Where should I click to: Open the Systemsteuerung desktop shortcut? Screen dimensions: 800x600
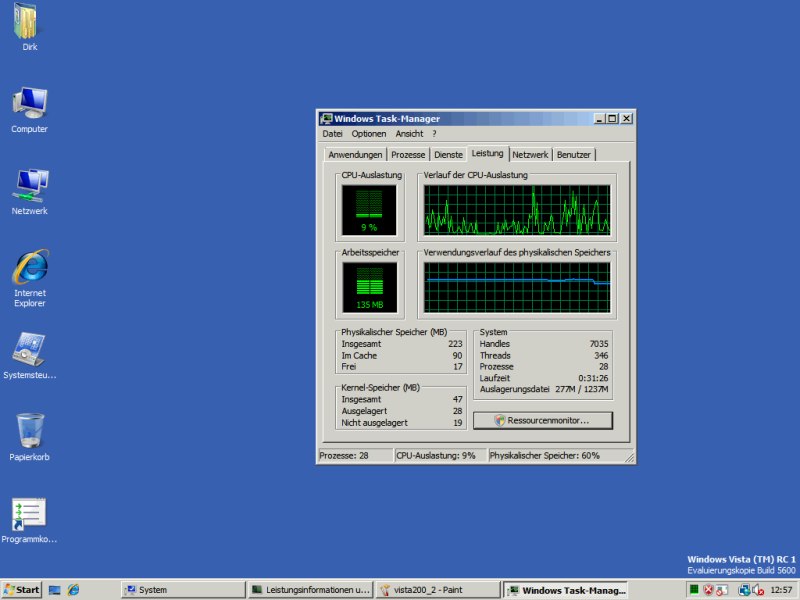coord(29,353)
